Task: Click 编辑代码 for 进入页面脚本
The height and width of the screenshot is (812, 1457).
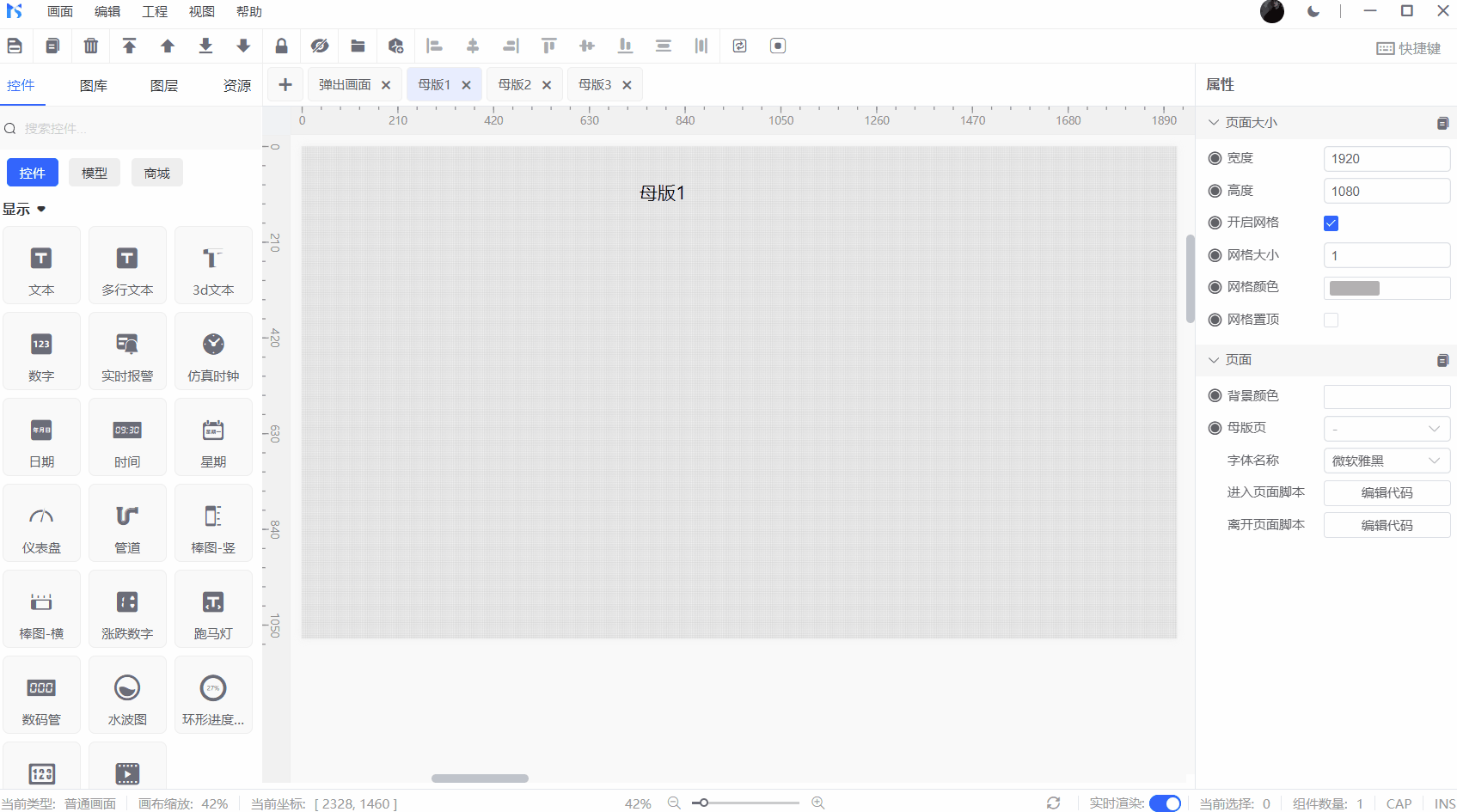Action: 1386,493
